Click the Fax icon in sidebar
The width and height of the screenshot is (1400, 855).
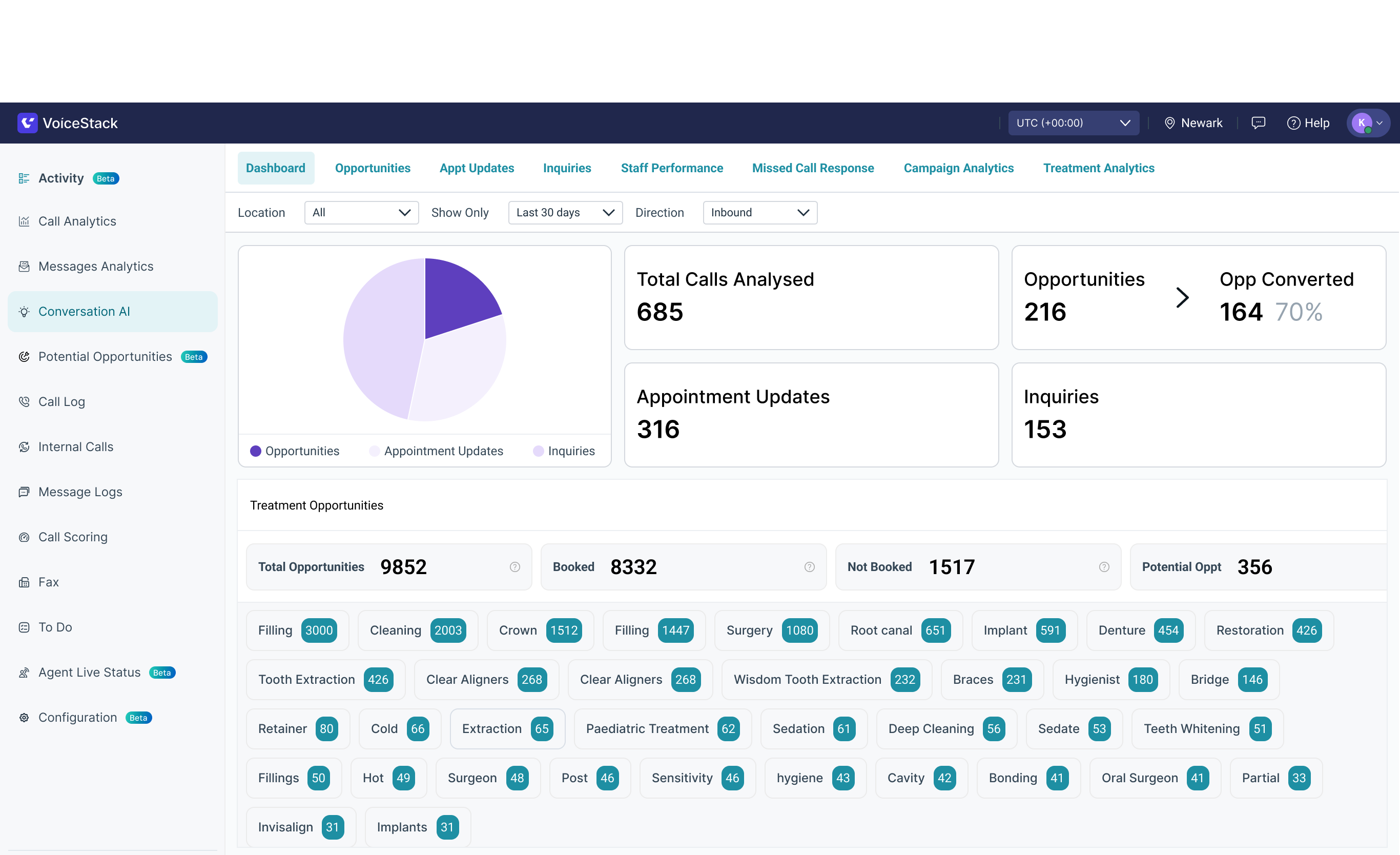pyautogui.click(x=24, y=582)
